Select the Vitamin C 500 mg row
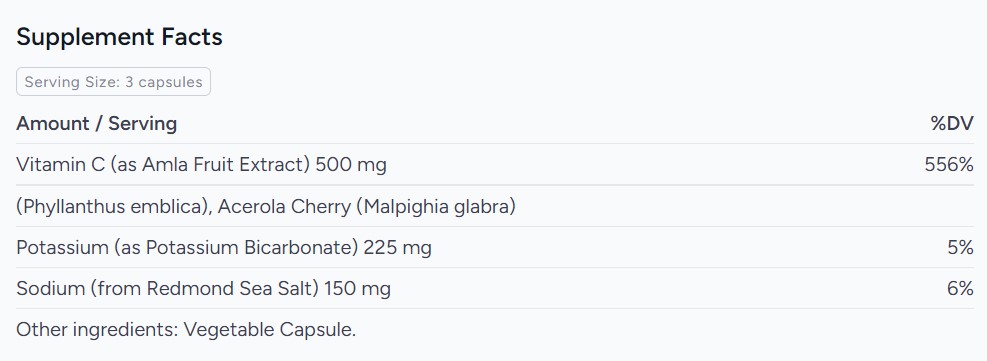987x361 pixels. point(495,165)
